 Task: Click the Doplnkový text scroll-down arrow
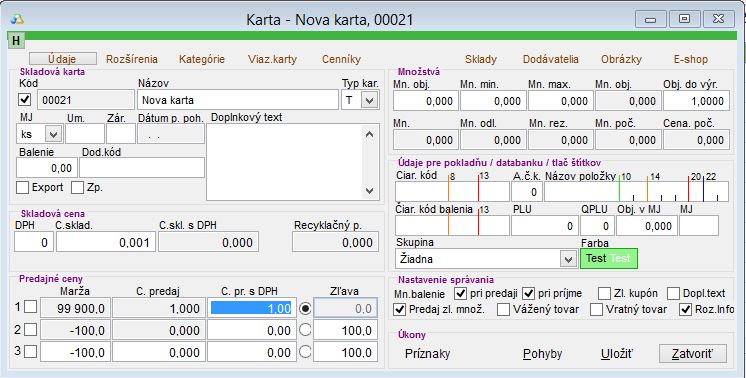tap(370, 191)
